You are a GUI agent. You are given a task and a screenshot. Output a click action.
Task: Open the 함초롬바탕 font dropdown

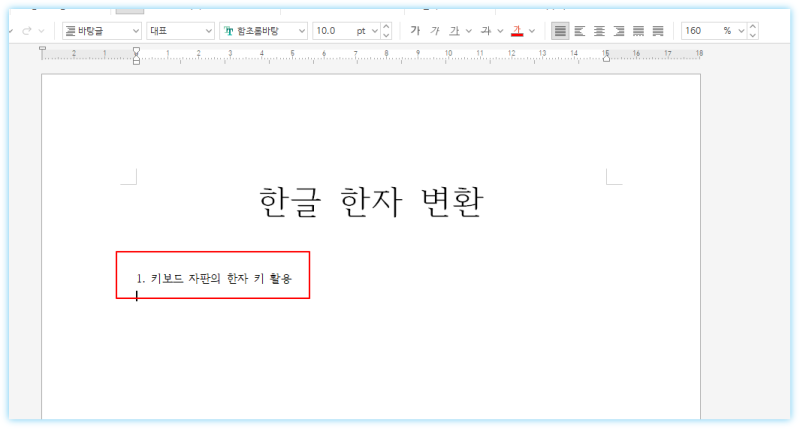point(264,31)
